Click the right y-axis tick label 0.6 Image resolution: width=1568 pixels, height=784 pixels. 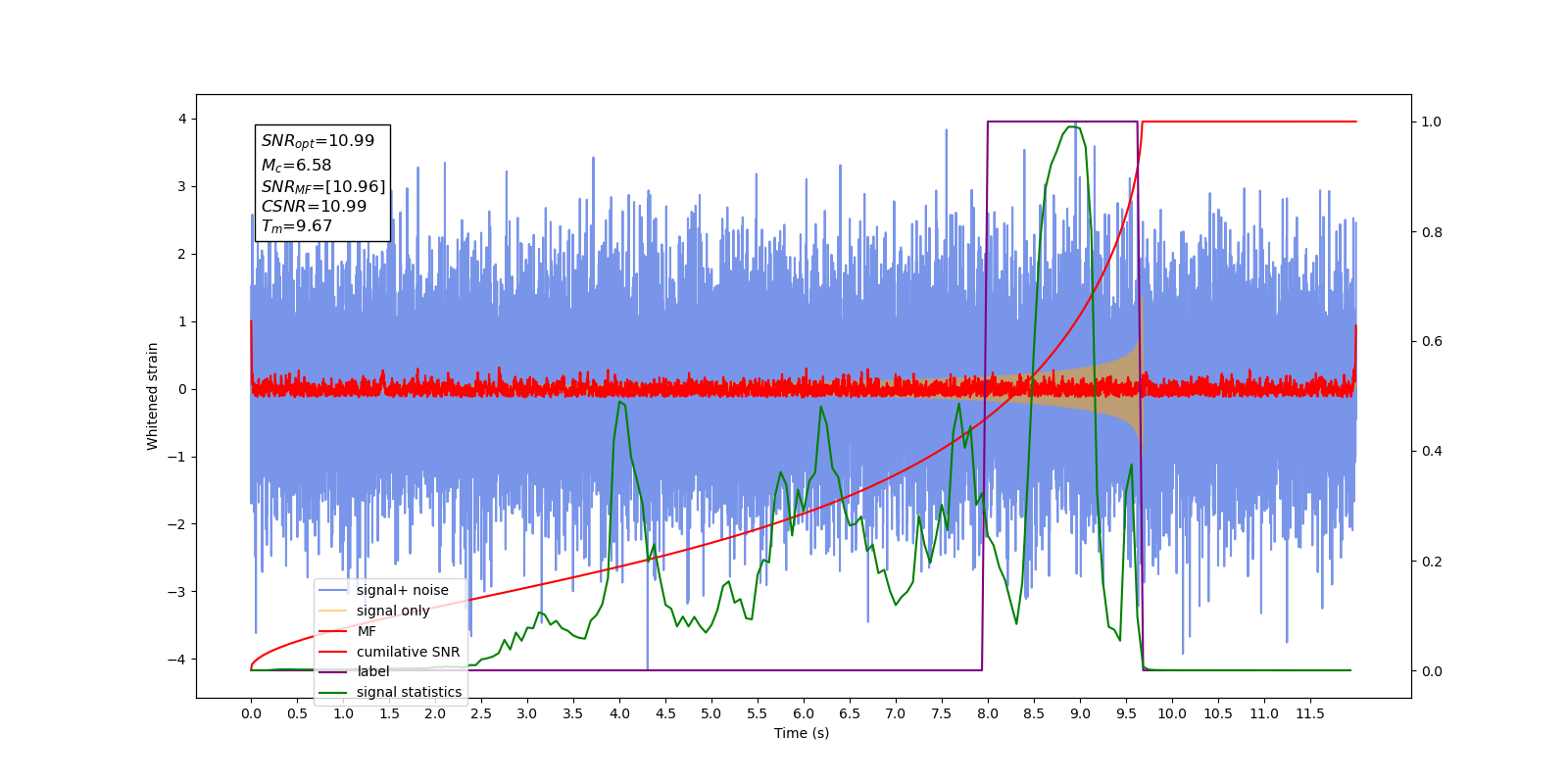pos(1432,342)
